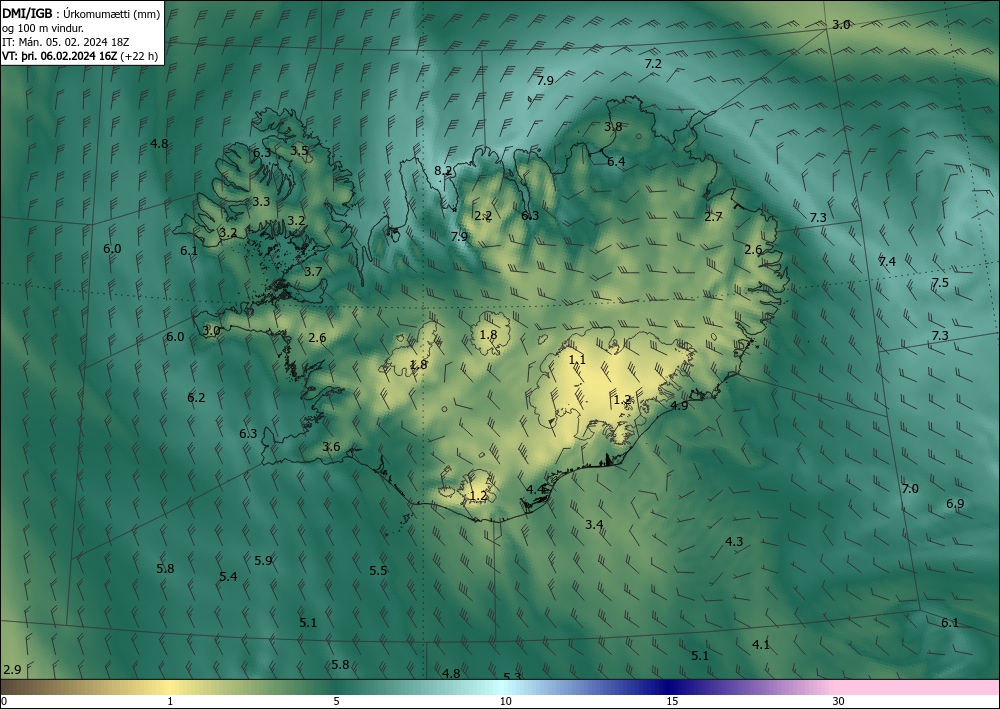Click the 8.2 value on the map

(x=443, y=171)
